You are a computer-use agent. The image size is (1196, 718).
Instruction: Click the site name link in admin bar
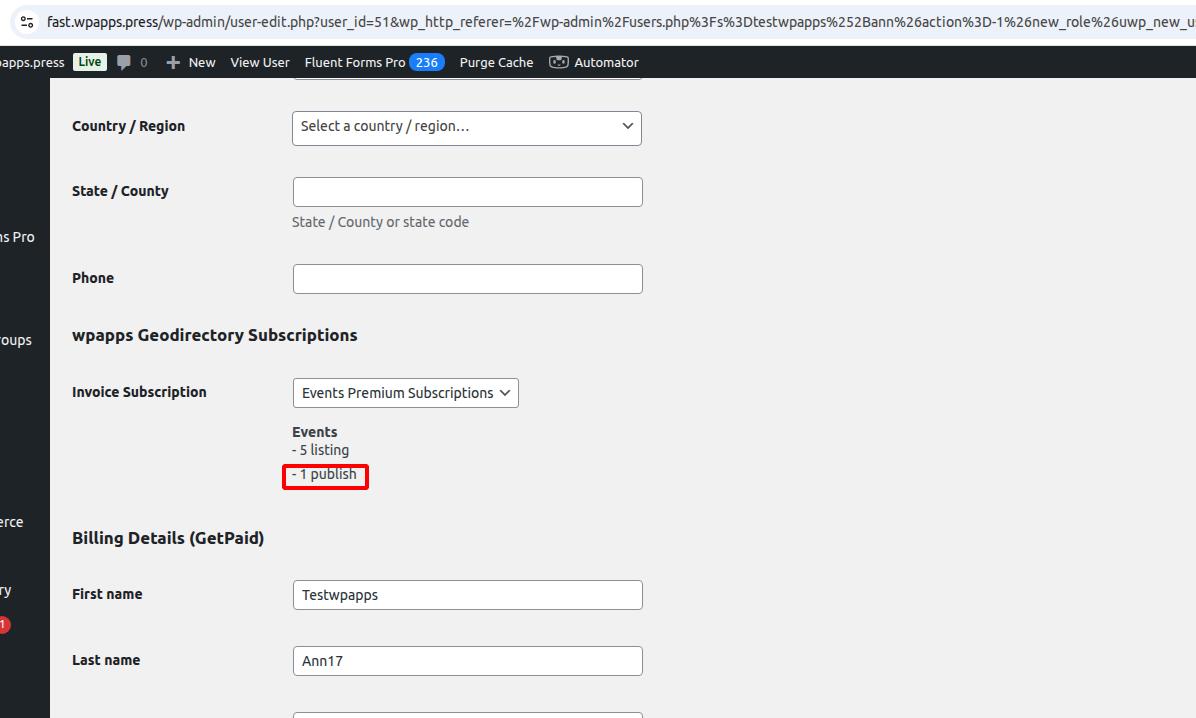pyautogui.click(x=32, y=62)
